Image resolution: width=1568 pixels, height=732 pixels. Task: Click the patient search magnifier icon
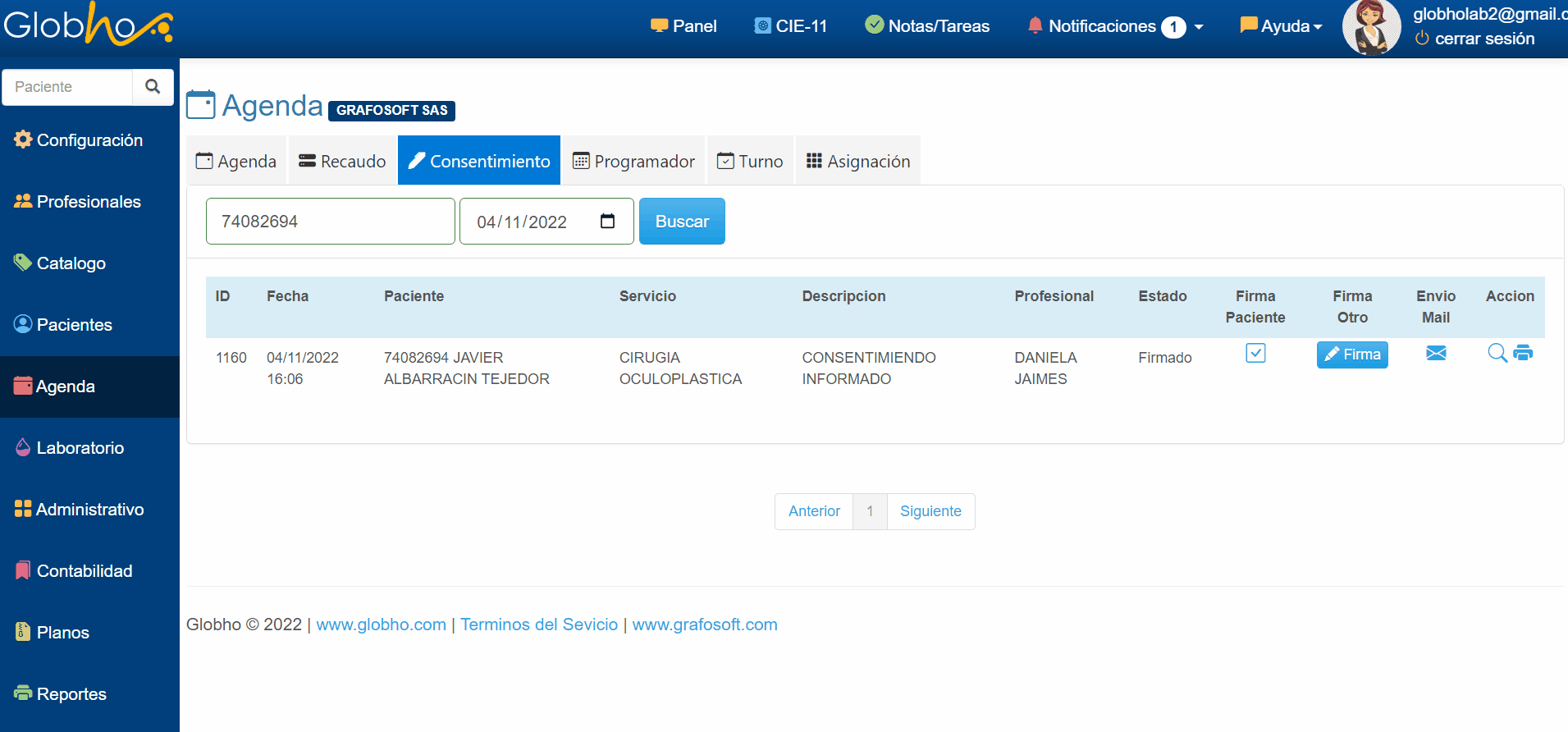pos(153,87)
